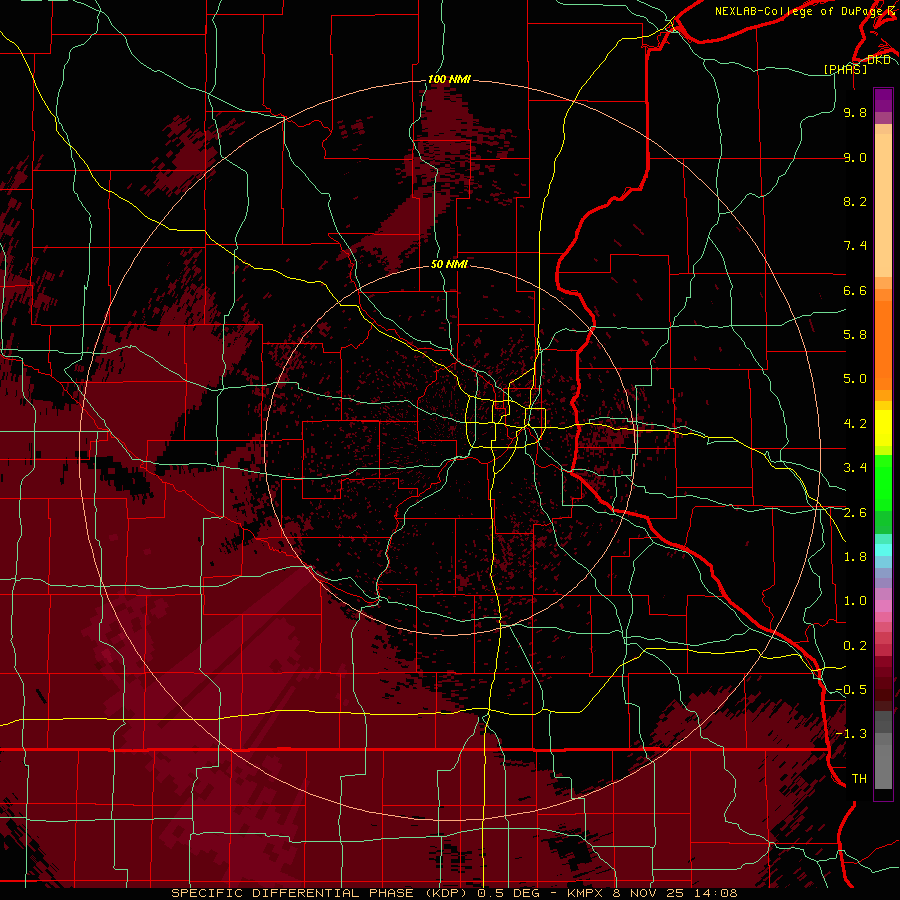Click the 5.0 value on the color scale
This screenshot has width=900, height=900.
(x=855, y=379)
